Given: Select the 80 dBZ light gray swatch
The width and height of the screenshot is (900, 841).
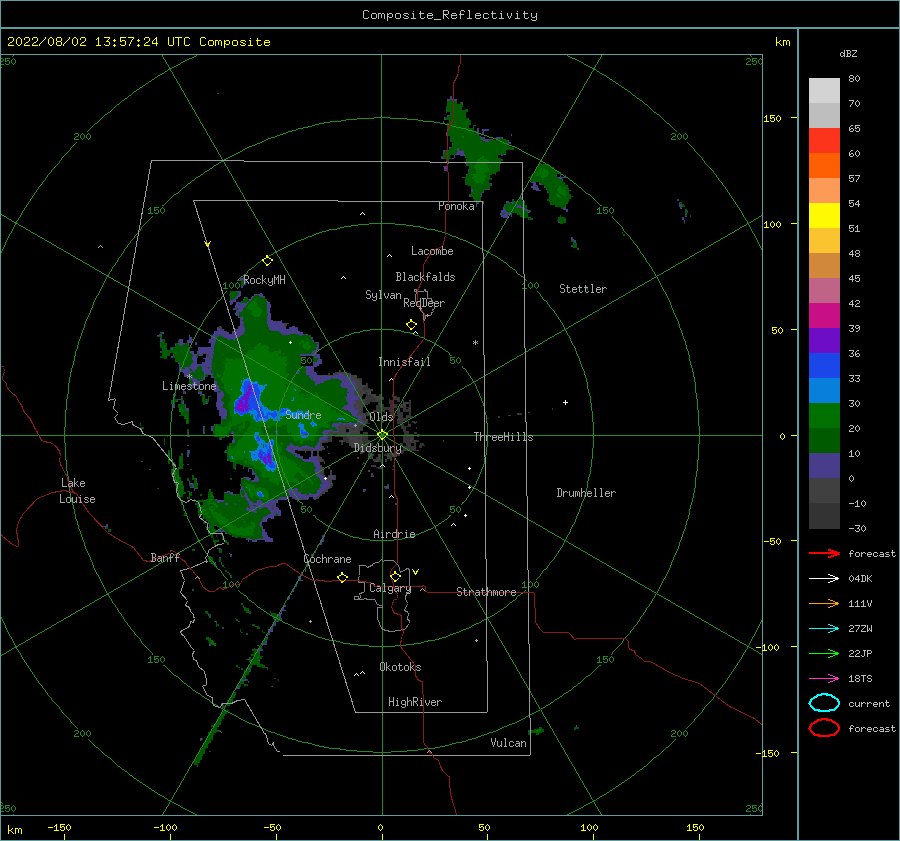Looking at the screenshot, I should [x=824, y=90].
